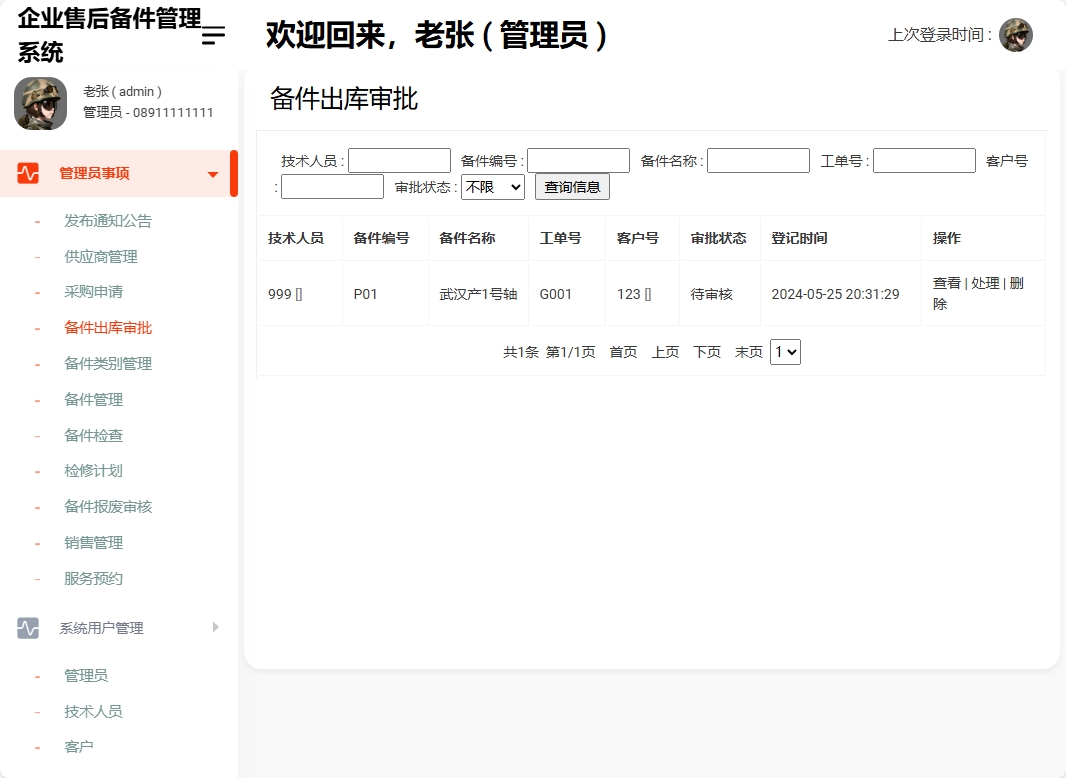Open the 采购申请 page
Viewport: 1066px width, 778px height.
[94, 291]
